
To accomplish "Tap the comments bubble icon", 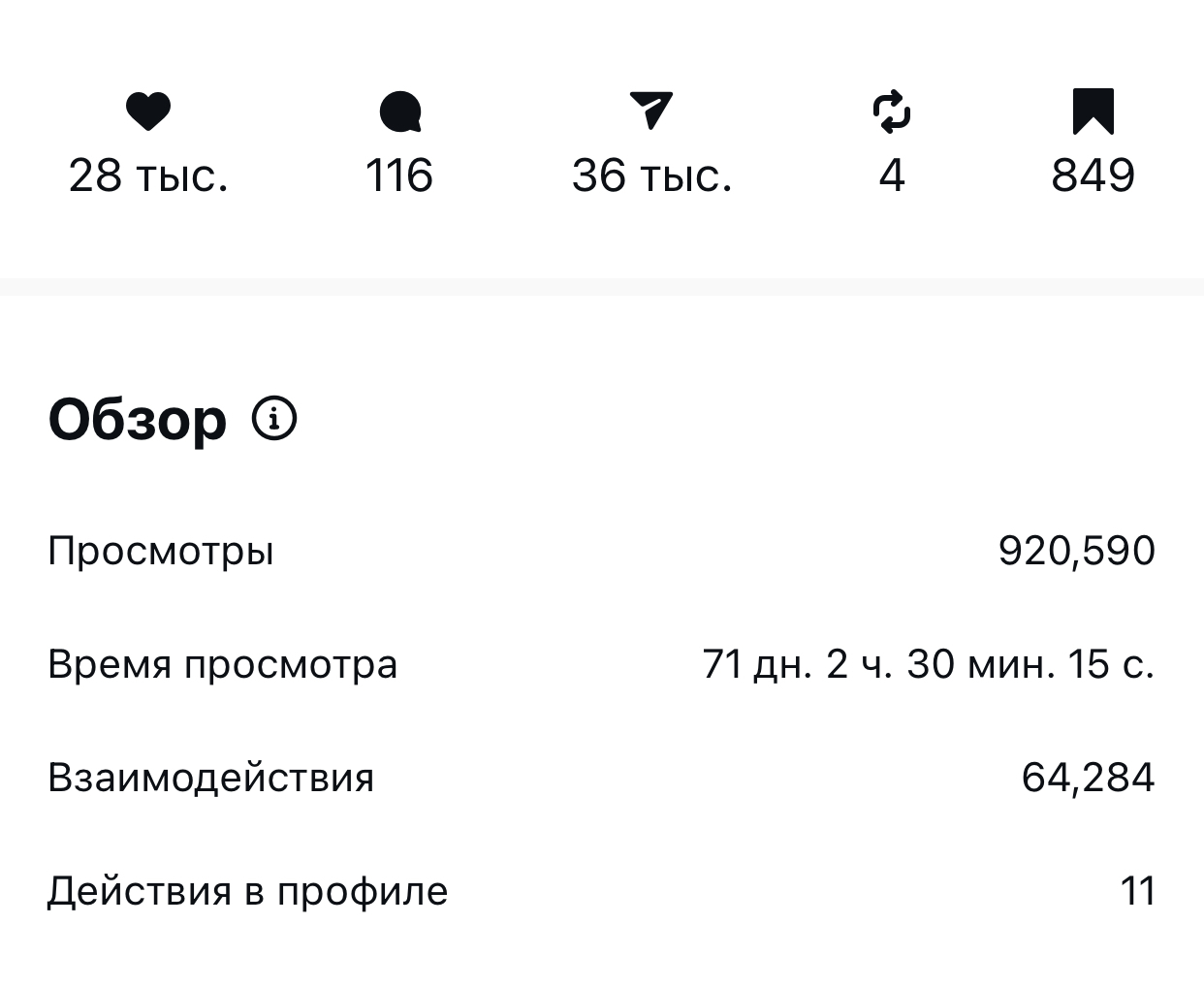I will click(399, 112).
